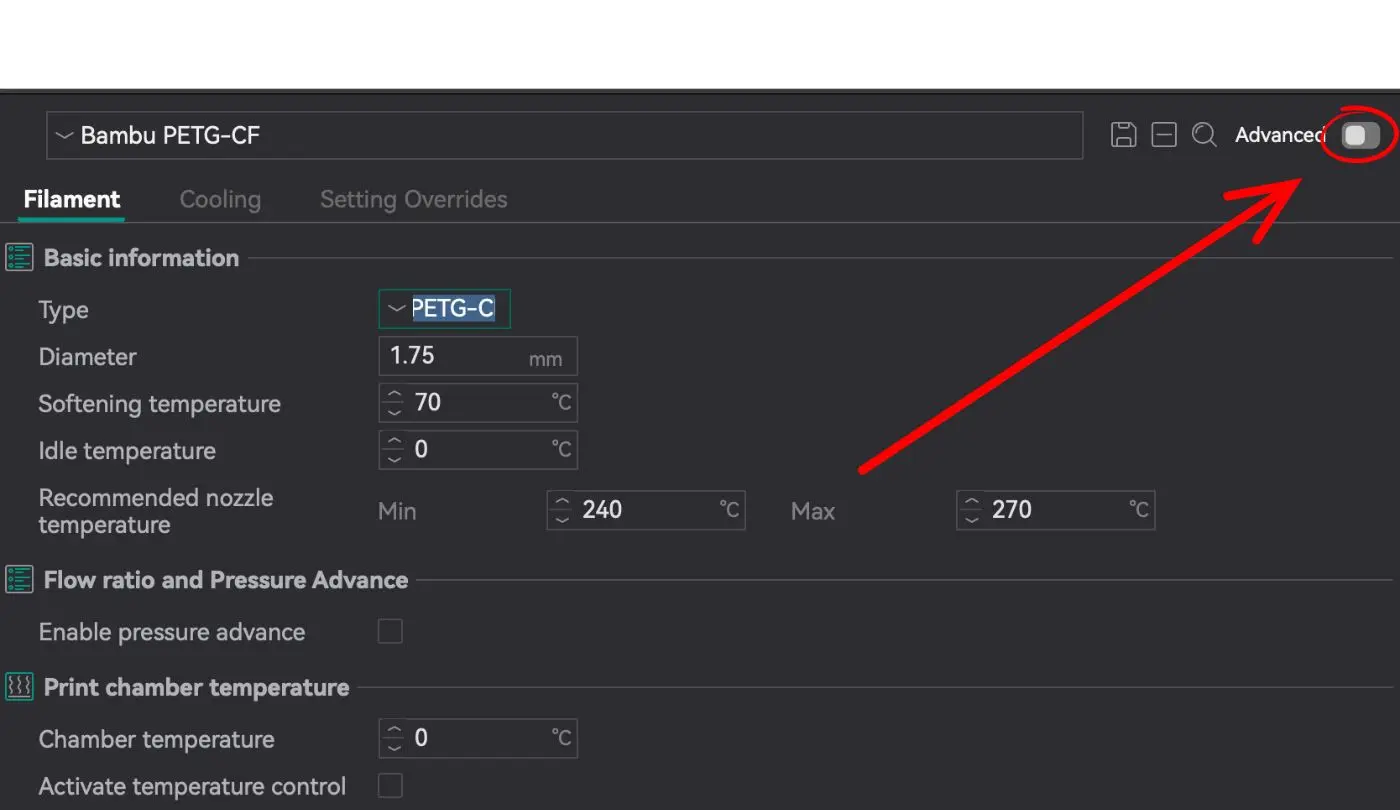The image size is (1400, 810).
Task: Toggle the Advanced mode switch
Action: click(1360, 135)
